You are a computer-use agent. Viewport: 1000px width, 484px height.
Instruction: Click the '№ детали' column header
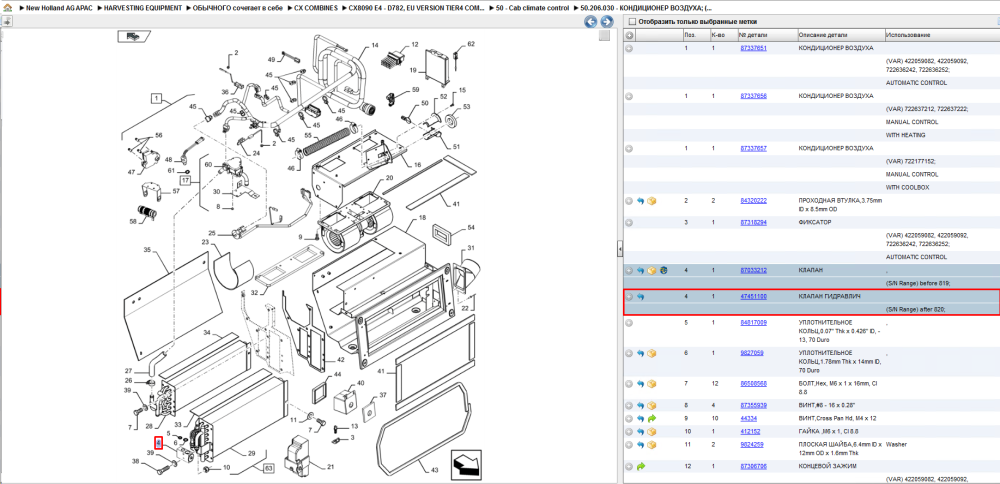point(767,35)
